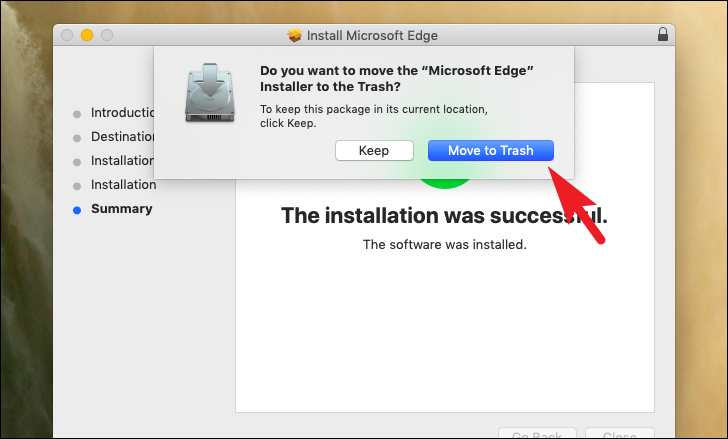Click the "Install Microsoft Edge" window title
The image size is (728, 439).
(372, 36)
